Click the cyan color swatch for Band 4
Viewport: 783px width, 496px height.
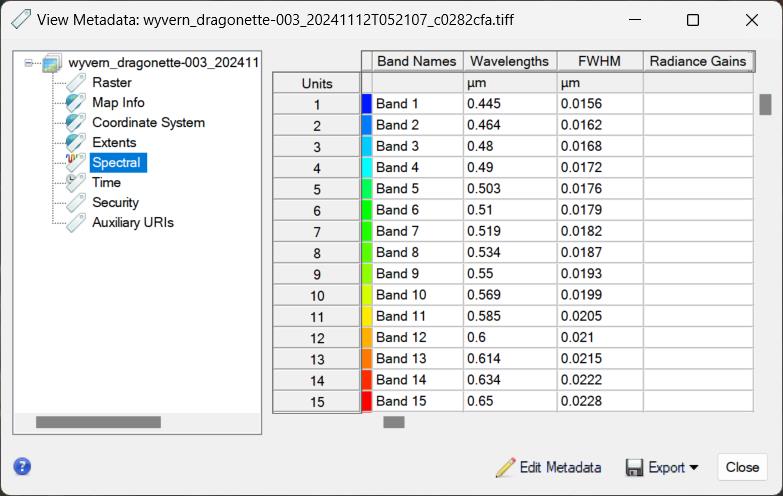pyautogui.click(x=367, y=168)
